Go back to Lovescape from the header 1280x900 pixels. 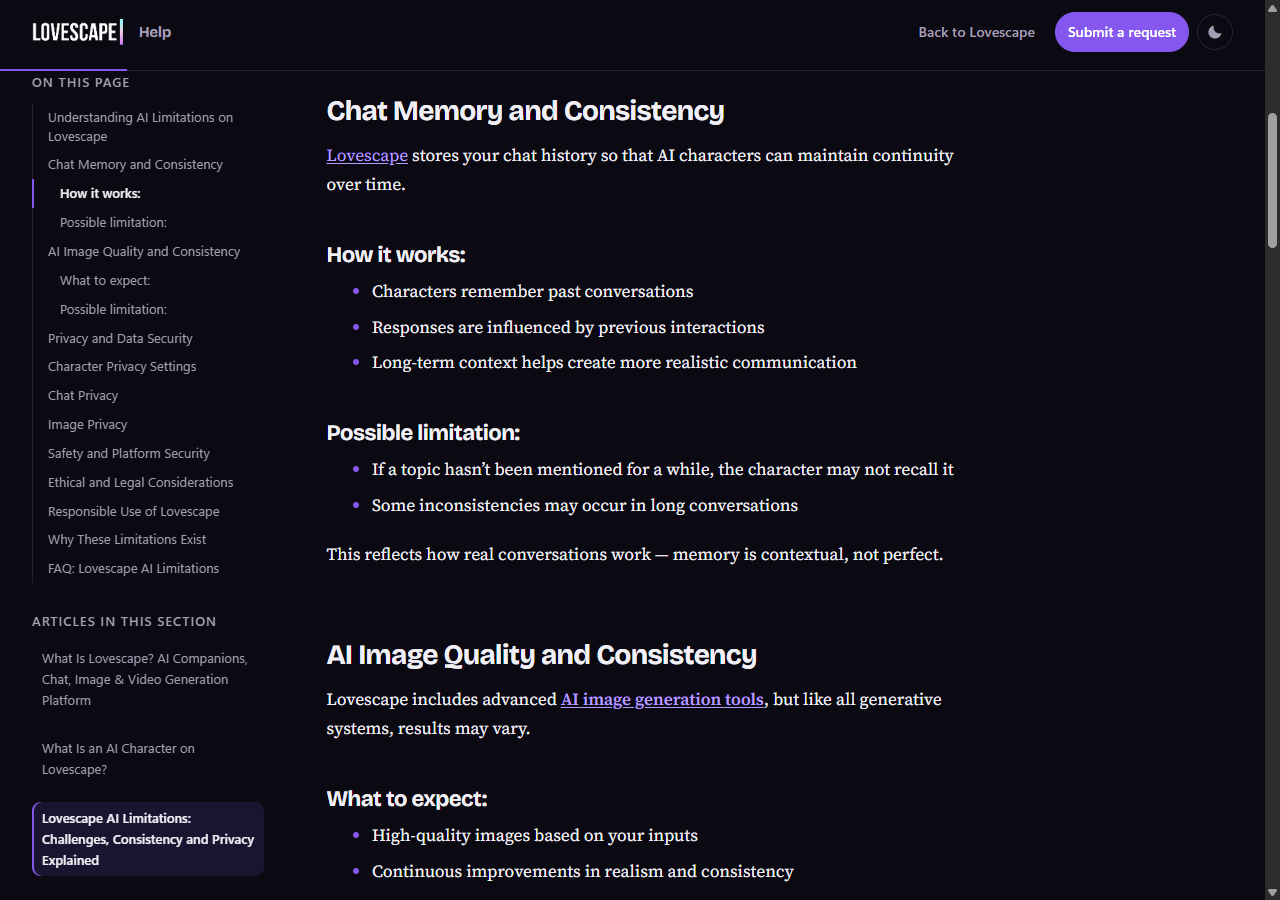(x=976, y=32)
